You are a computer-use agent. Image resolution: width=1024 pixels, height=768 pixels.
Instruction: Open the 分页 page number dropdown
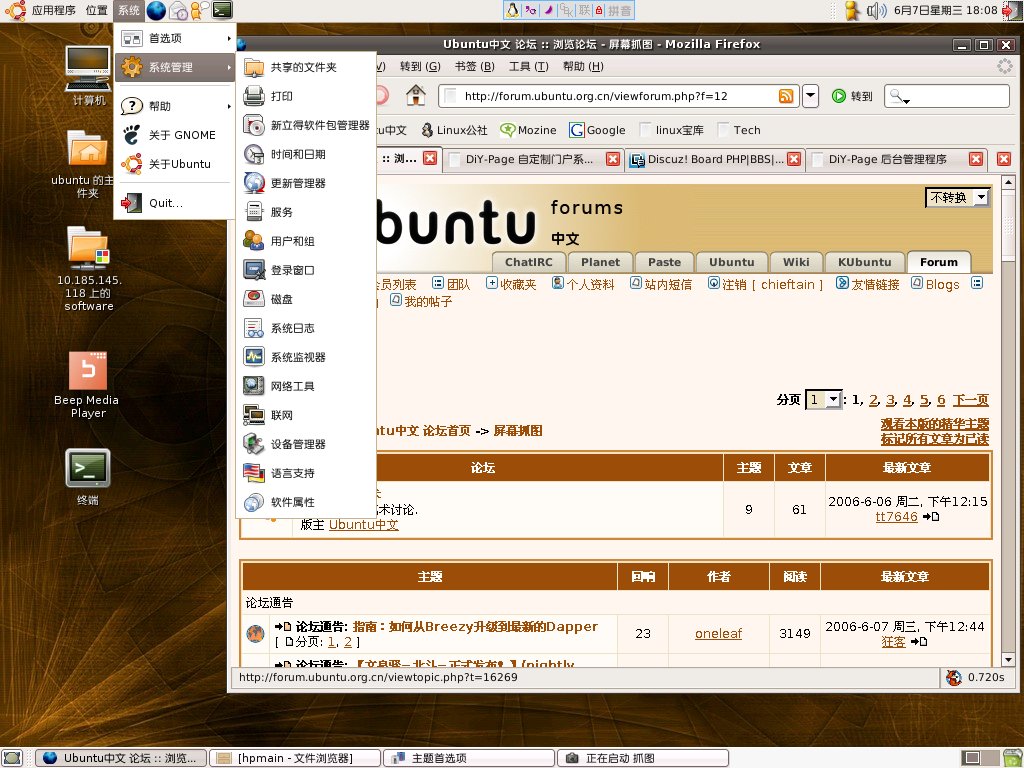click(x=824, y=399)
